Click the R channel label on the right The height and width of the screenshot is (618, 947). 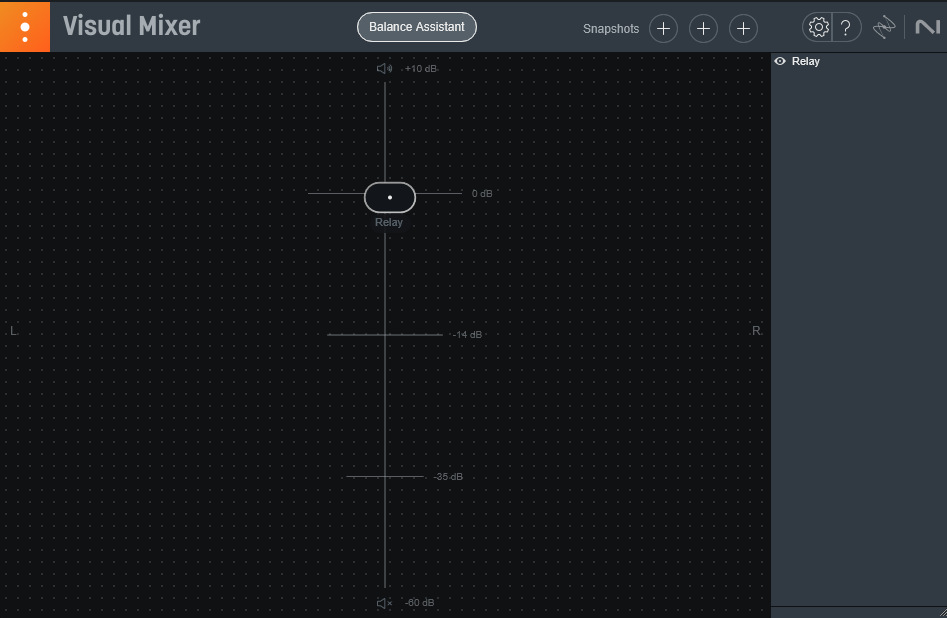coord(756,330)
